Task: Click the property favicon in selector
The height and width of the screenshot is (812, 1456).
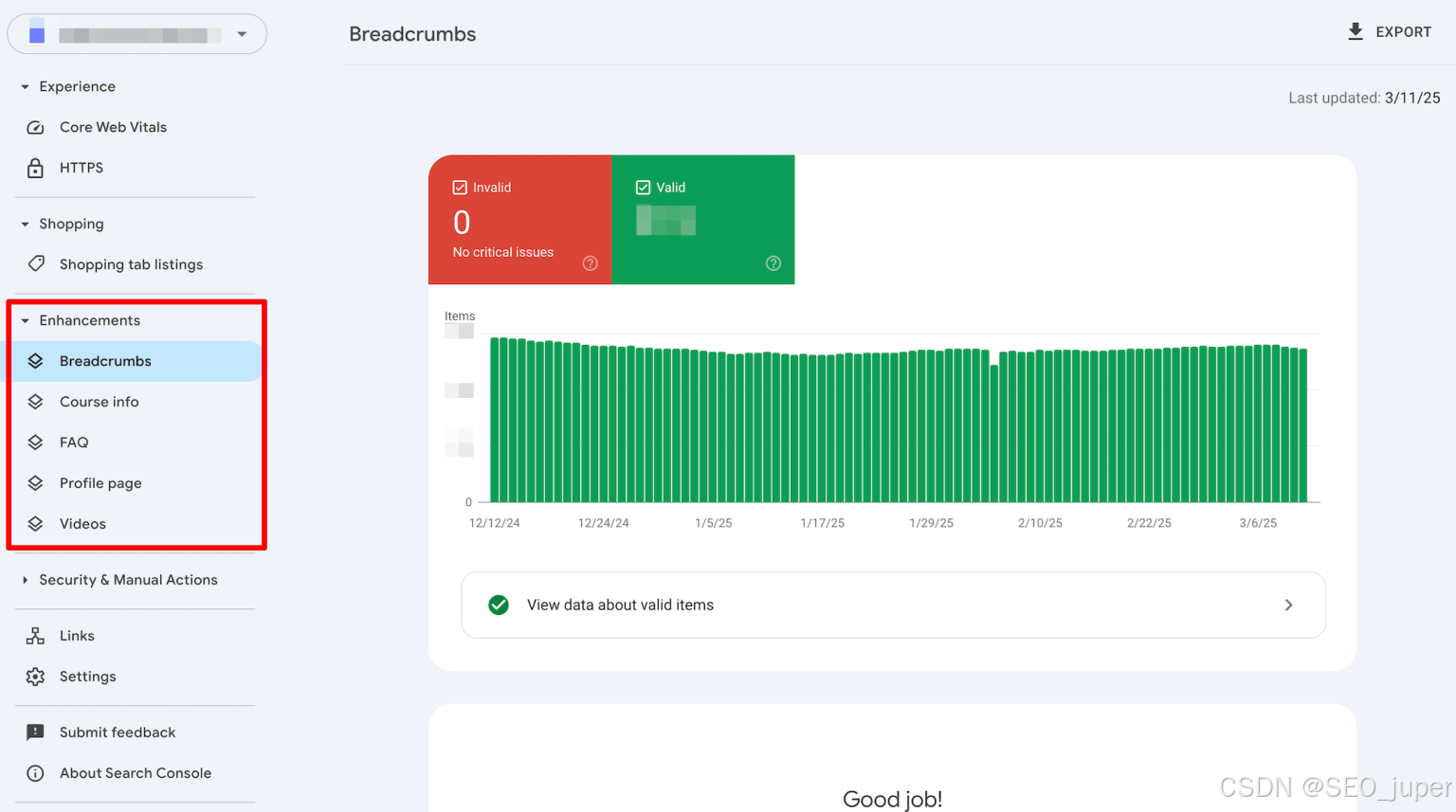Action: point(37,34)
